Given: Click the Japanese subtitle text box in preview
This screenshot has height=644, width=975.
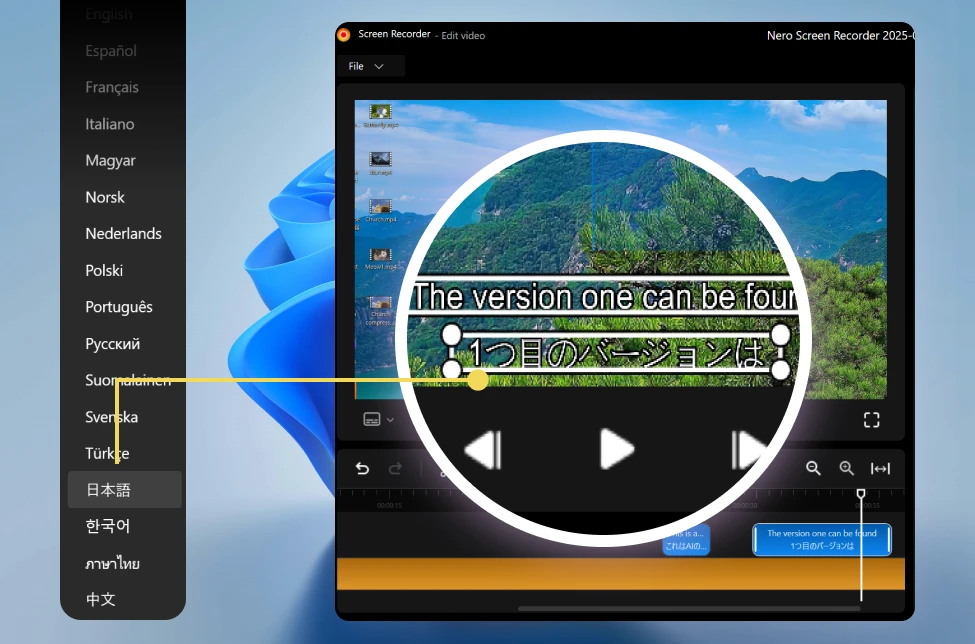Looking at the screenshot, I should [616, 353].
